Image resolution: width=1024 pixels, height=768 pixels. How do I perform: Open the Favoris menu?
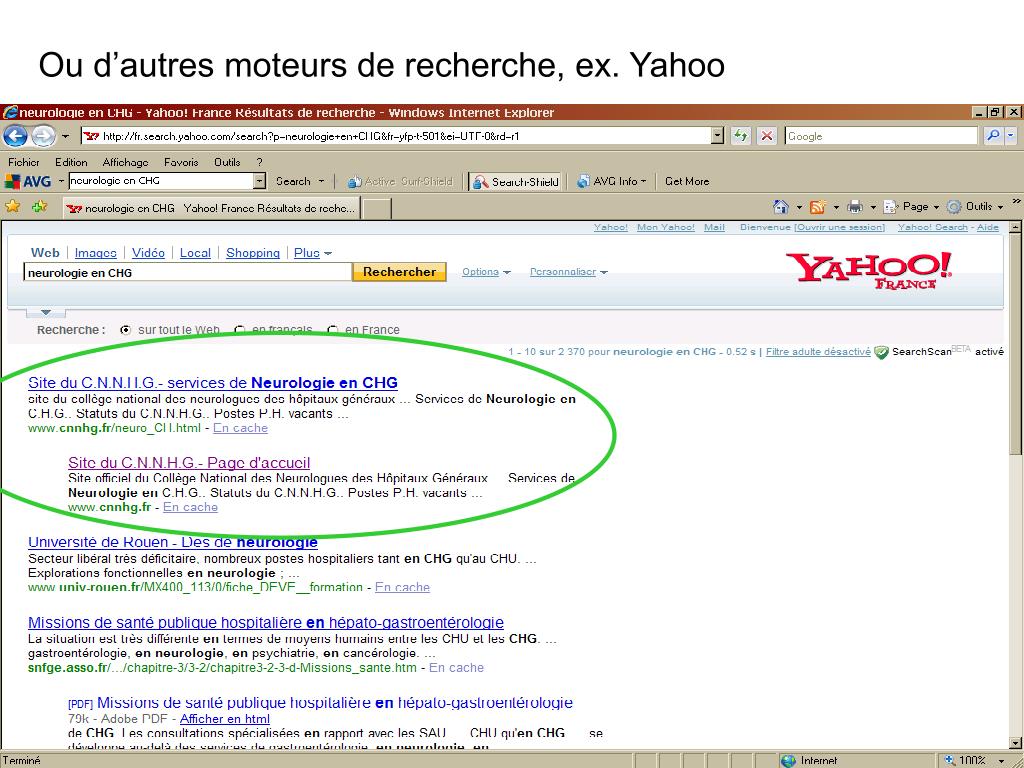pyautogui.click(x=182, y=162)
